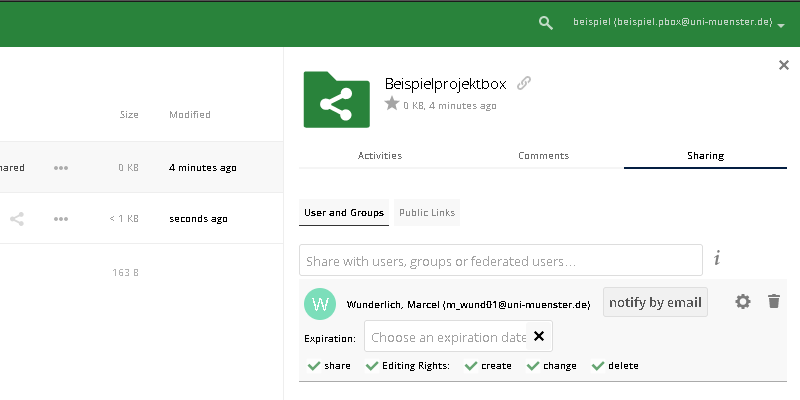Clear the expiration date field
The height and width of the screenshot is (400, 800).
click(x=539, y=337)
